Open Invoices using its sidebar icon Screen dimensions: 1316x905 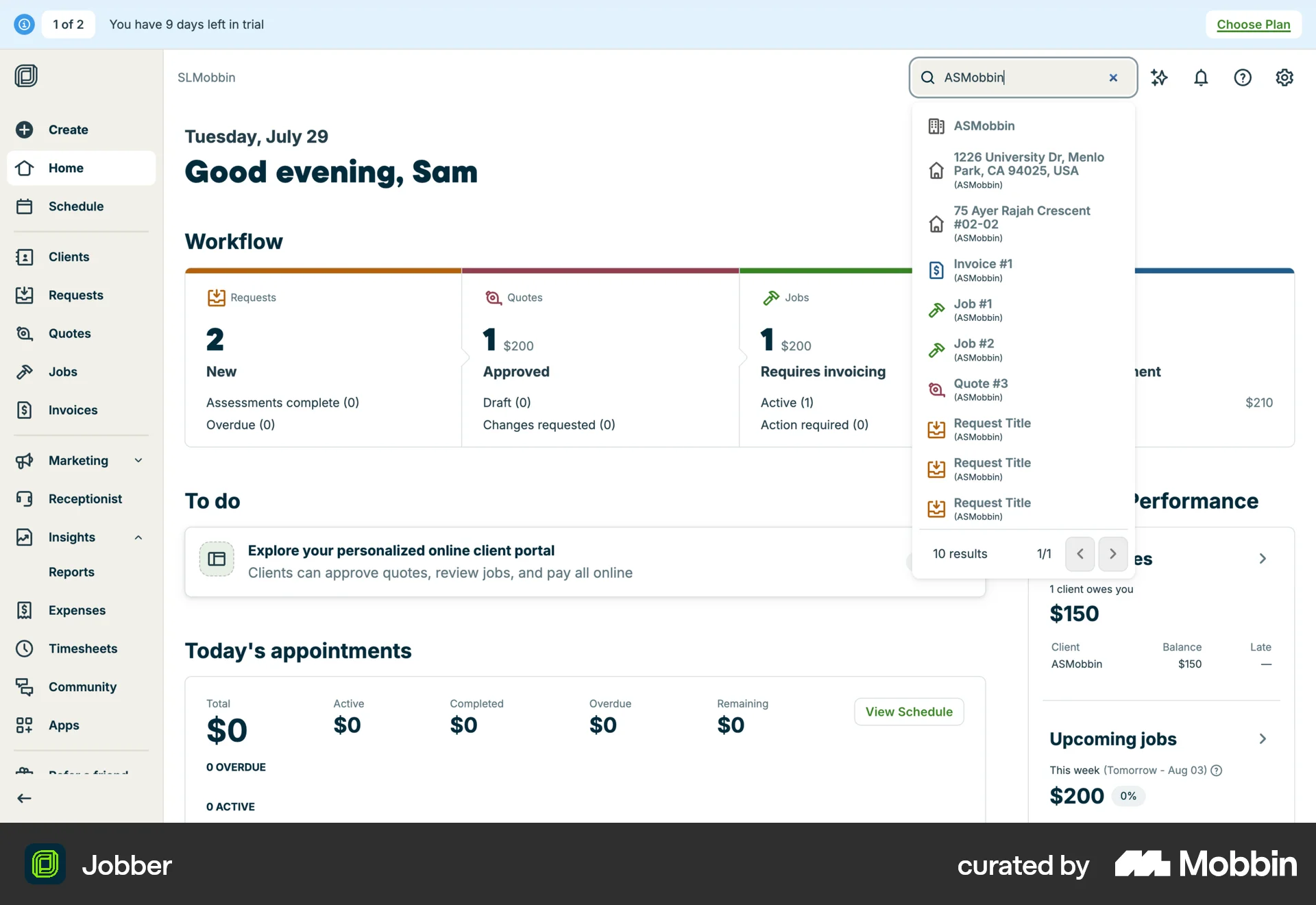(25, 409)
